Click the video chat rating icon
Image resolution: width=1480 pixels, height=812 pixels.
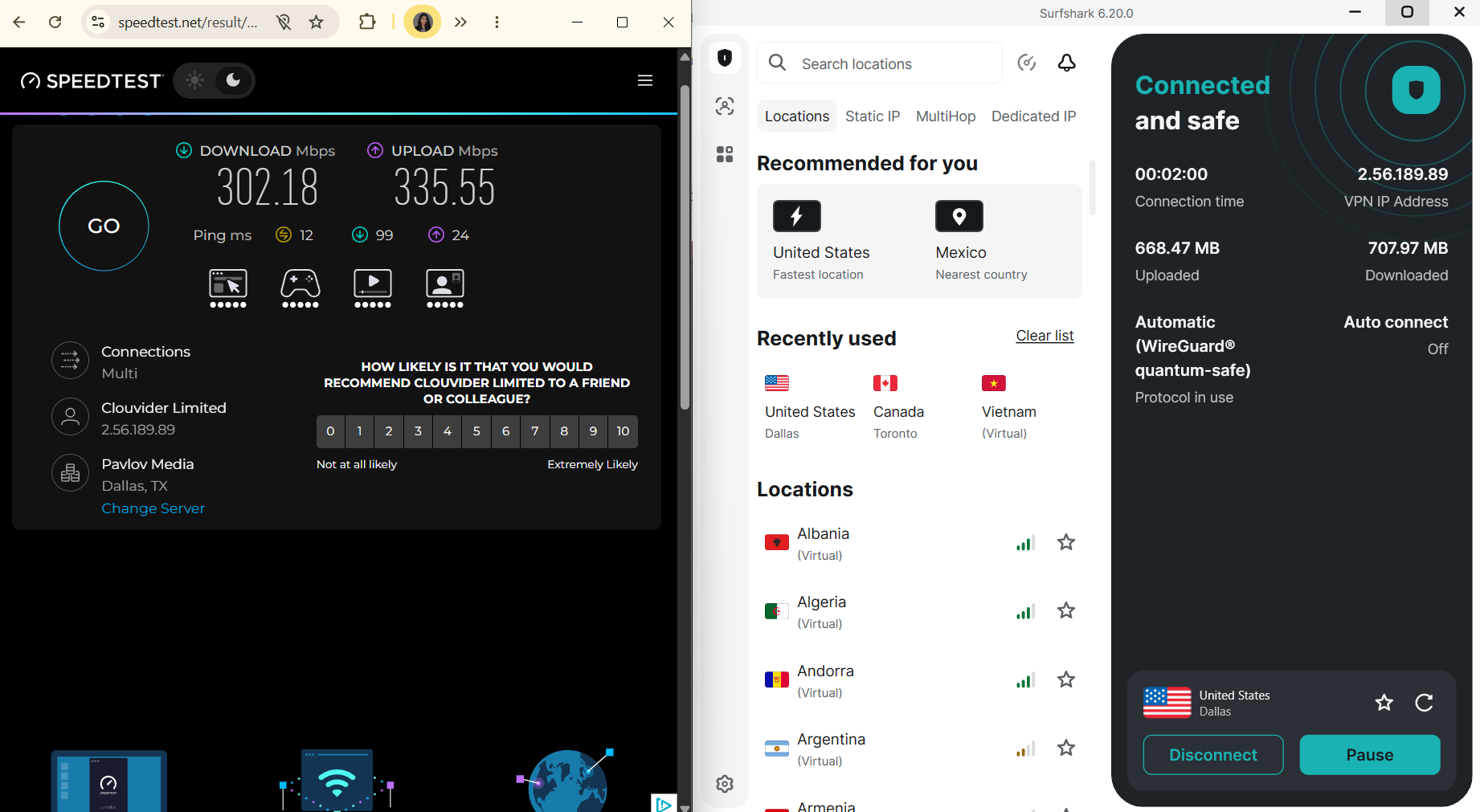445,288
